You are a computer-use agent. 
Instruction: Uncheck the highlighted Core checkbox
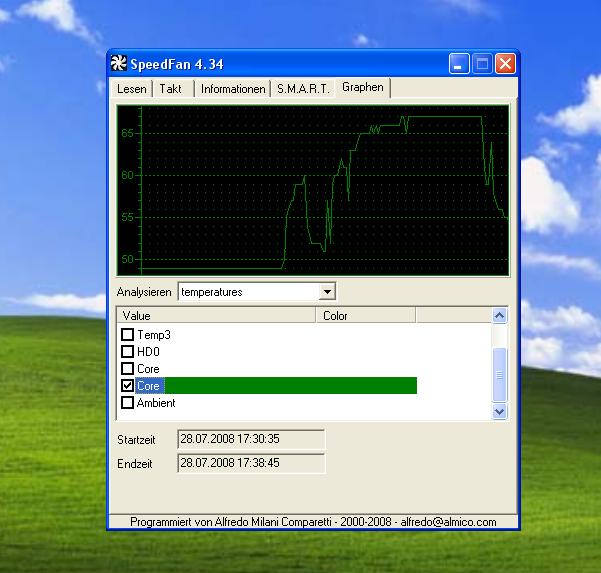point(127,386)
